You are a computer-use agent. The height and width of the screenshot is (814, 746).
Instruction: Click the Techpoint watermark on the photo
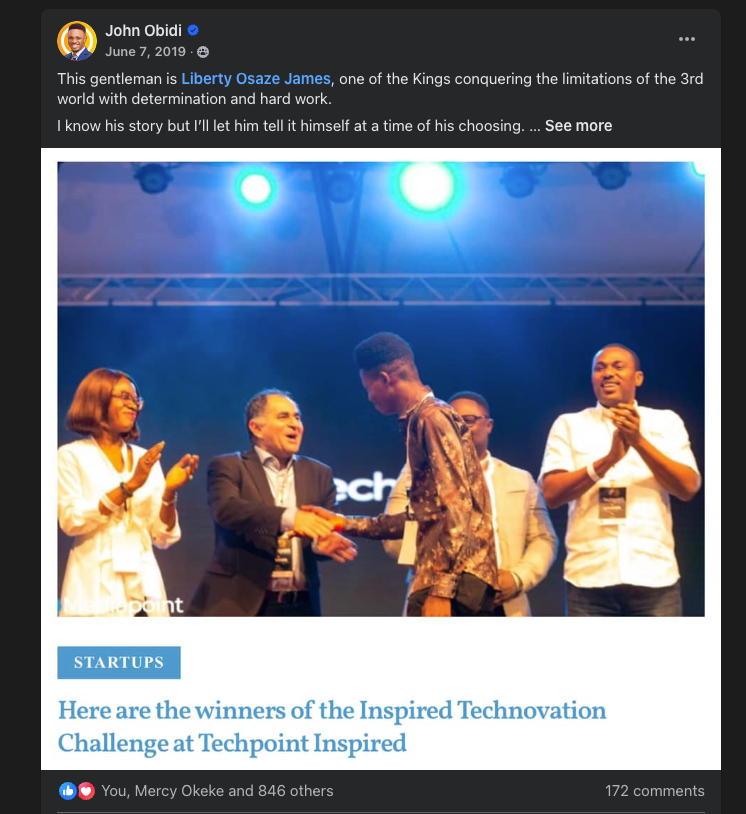(x=120, y=605)
